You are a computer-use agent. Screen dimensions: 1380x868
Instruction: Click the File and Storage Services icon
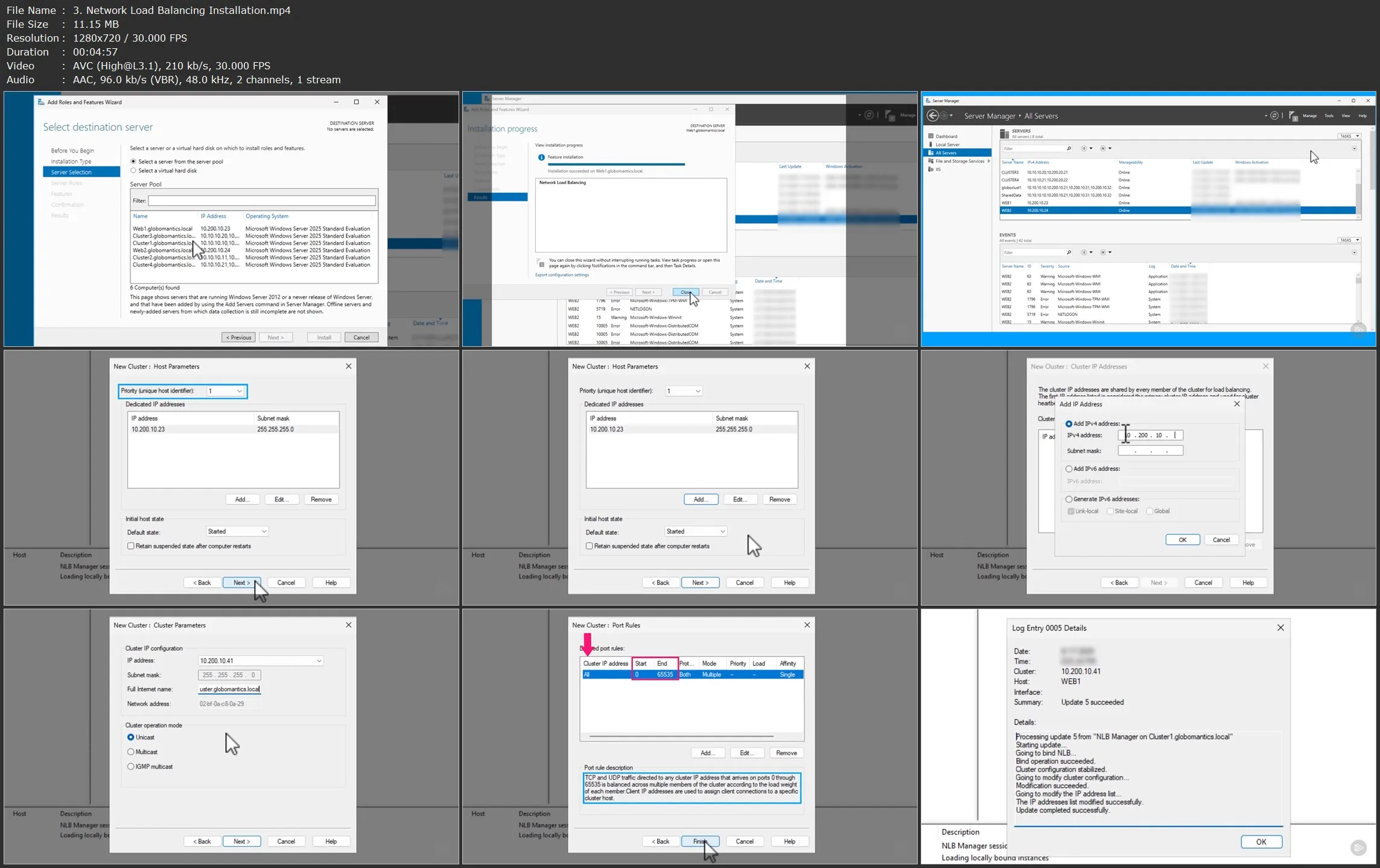click(931, 161)
